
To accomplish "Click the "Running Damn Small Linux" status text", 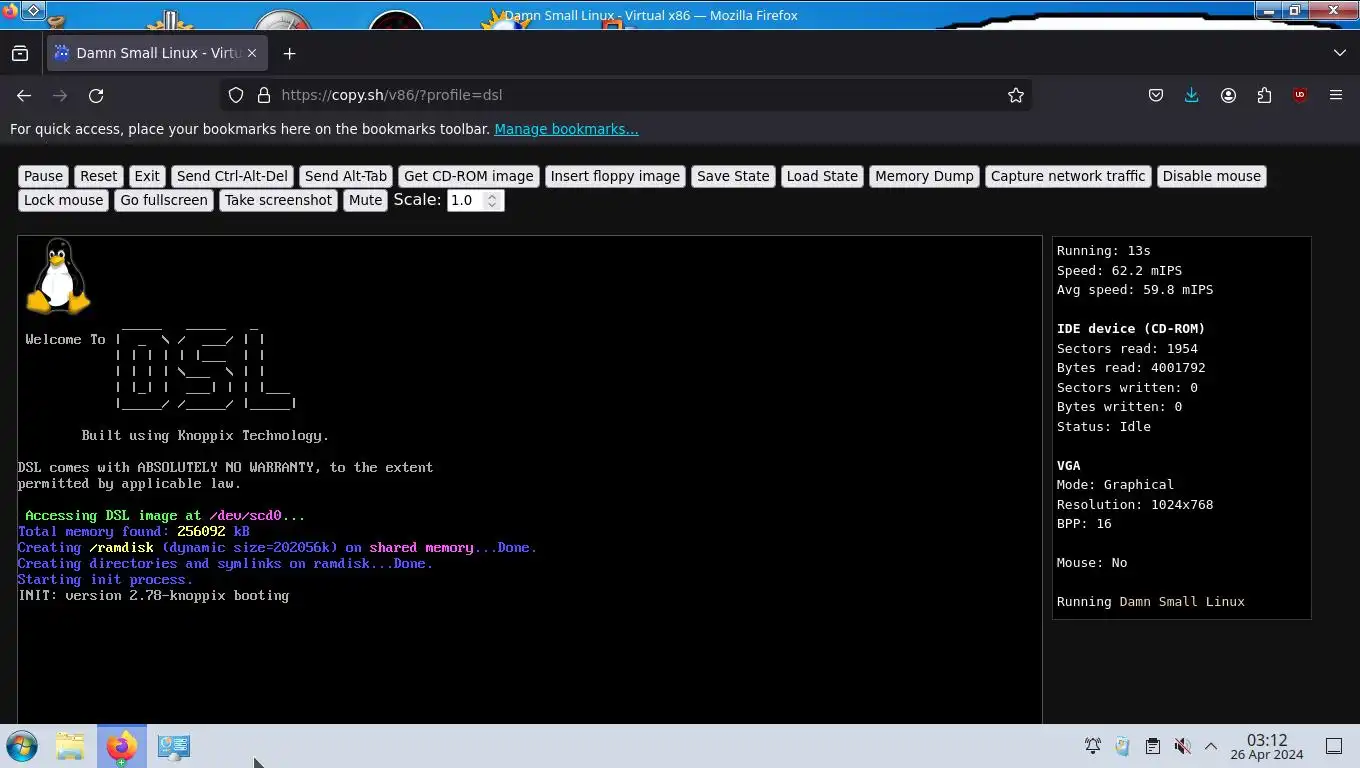I will (1150, 602).
